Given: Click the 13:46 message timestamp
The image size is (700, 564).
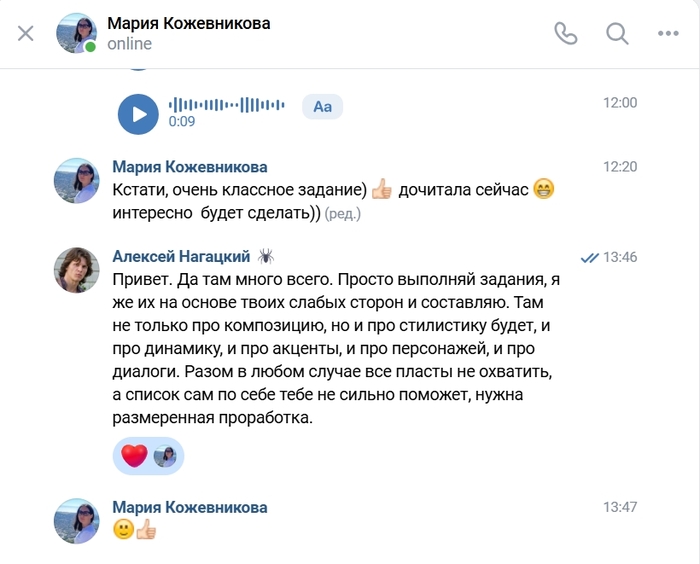Looking at the screenshot, I should click(620, 257).
